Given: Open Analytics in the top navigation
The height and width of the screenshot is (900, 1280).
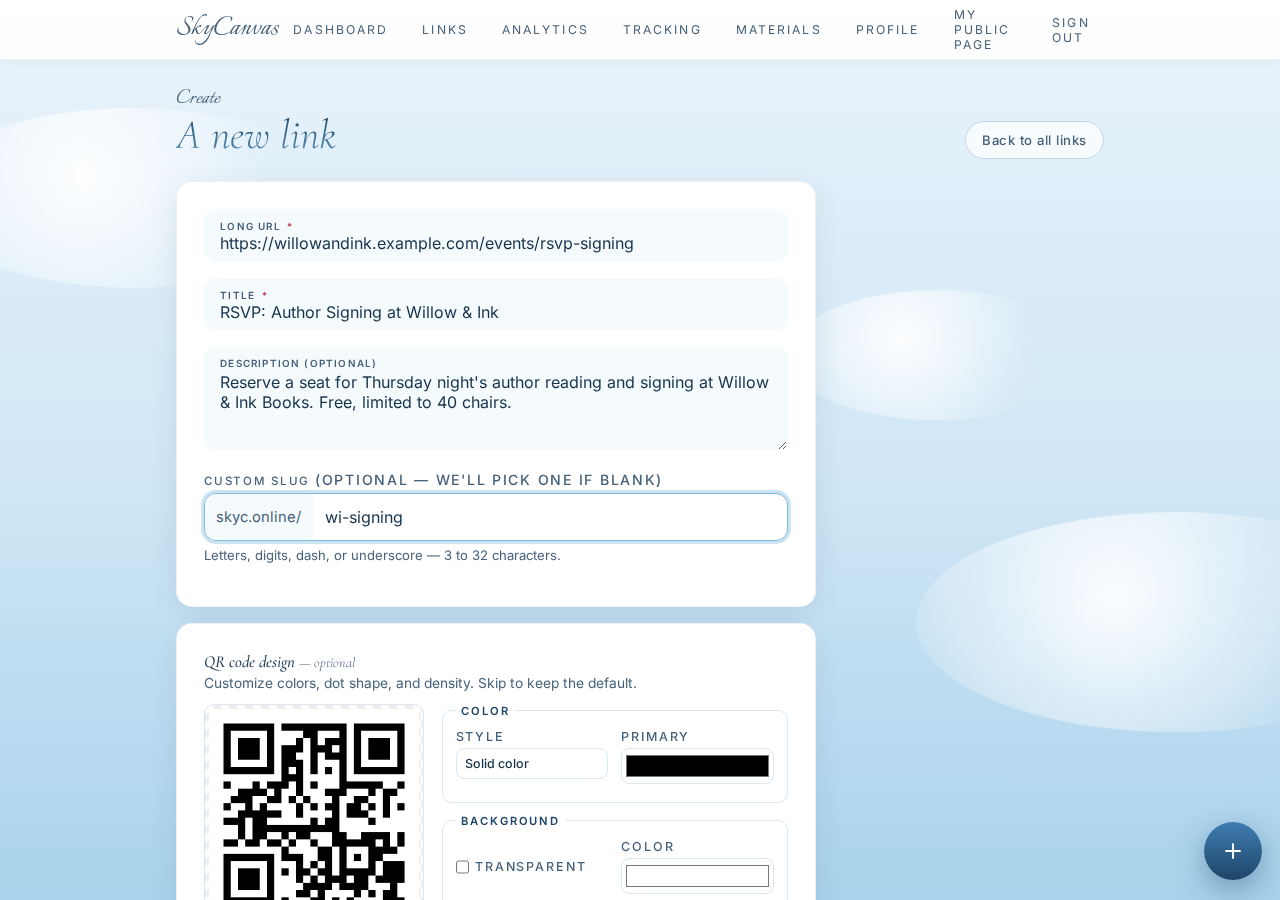Looking at the screenshot, I should point(545,30).
